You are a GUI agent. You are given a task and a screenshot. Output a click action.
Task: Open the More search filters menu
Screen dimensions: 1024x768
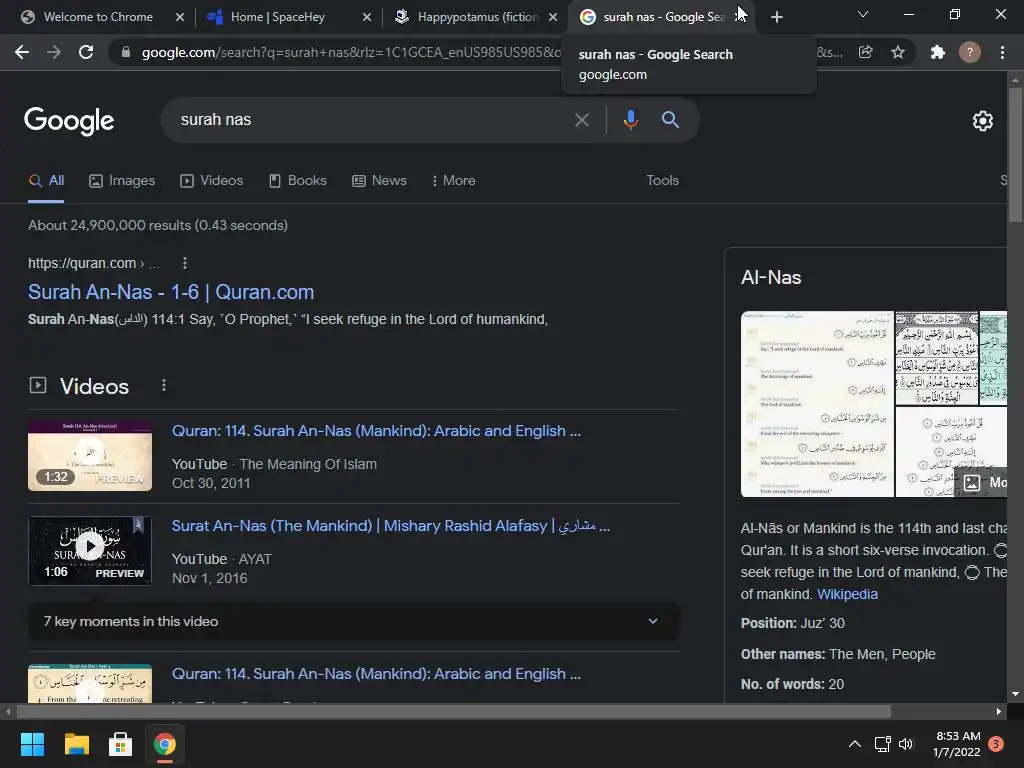tap(453, 181)
